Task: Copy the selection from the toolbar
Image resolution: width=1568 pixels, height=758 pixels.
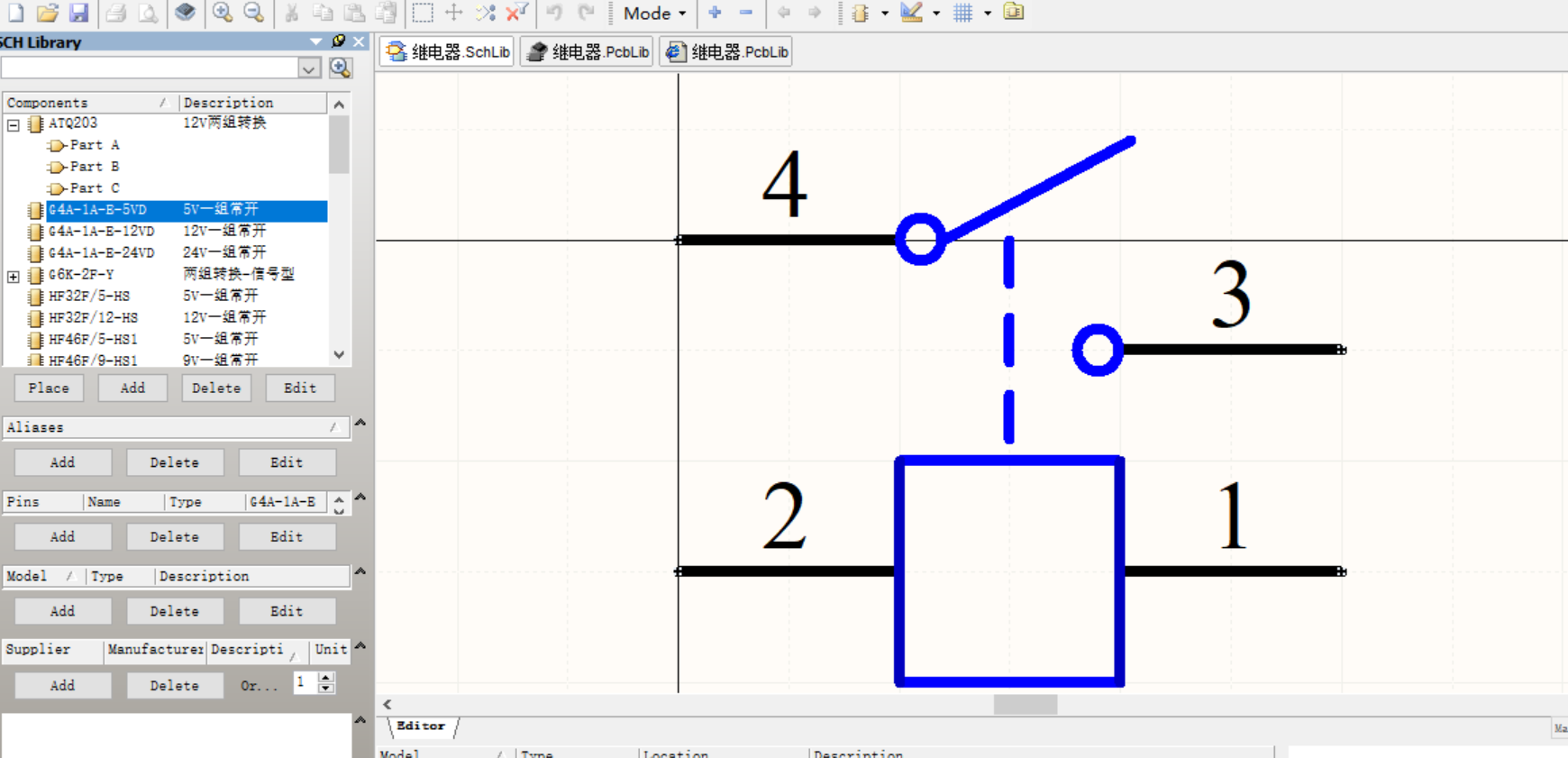Action: [323, 13]
